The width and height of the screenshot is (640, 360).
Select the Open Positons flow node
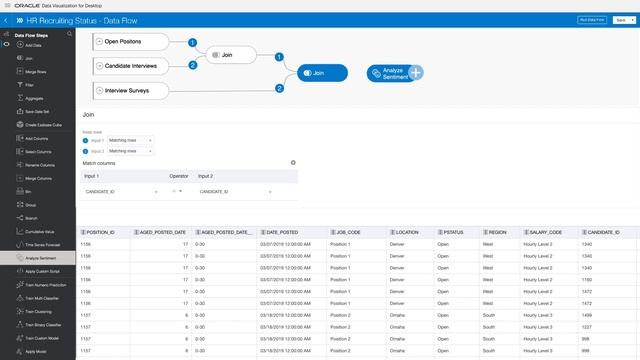[131, 42]
